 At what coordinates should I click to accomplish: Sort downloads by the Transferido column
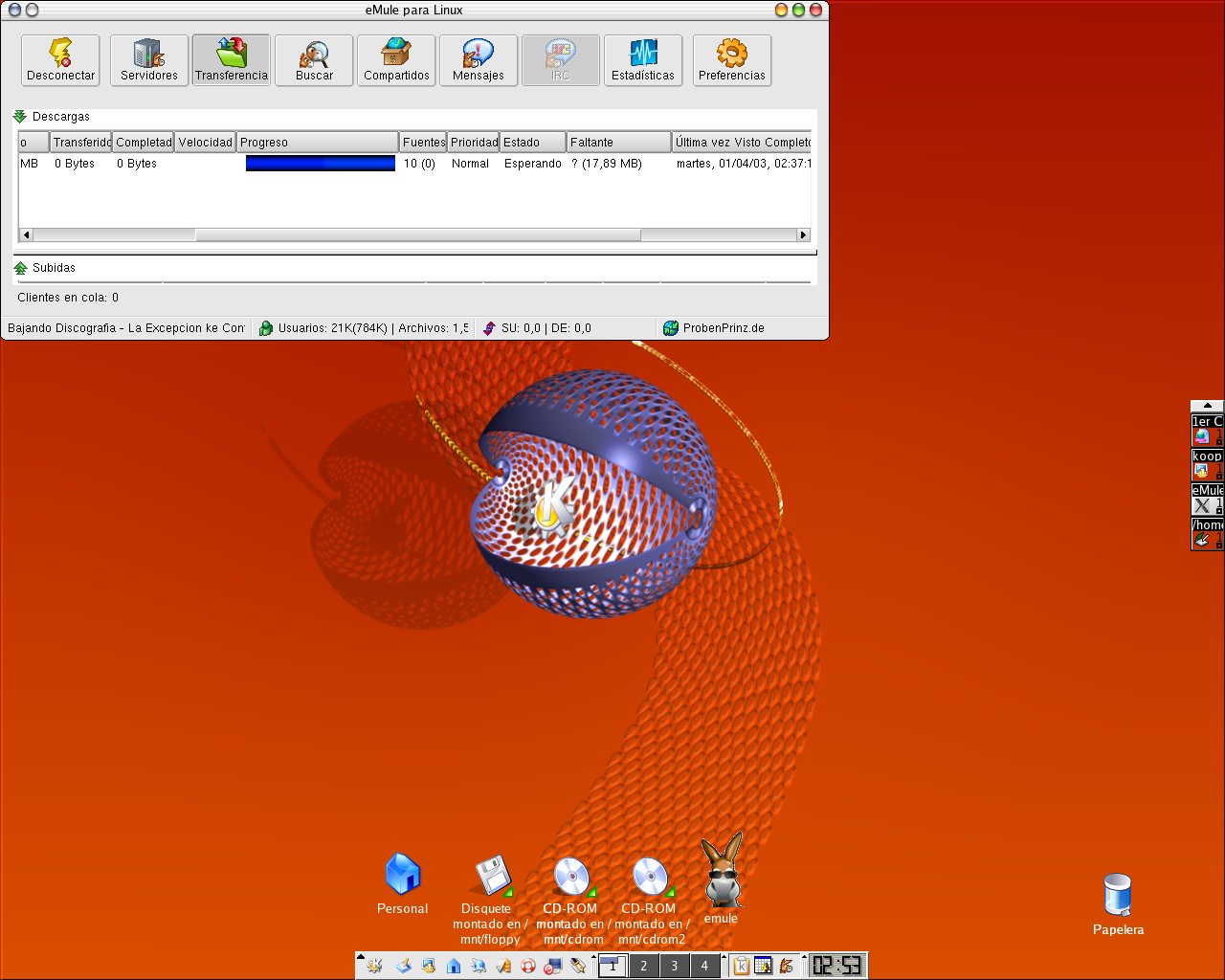[81, 143]
